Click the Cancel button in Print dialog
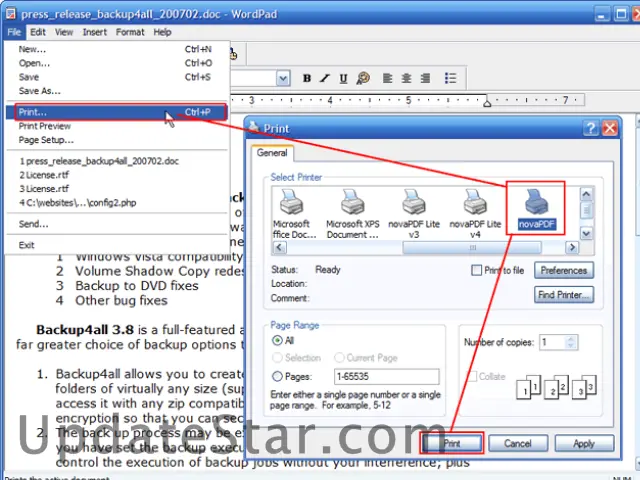This screenshot has height=480, width=640. pyautogui.click(x=518, y=443)
